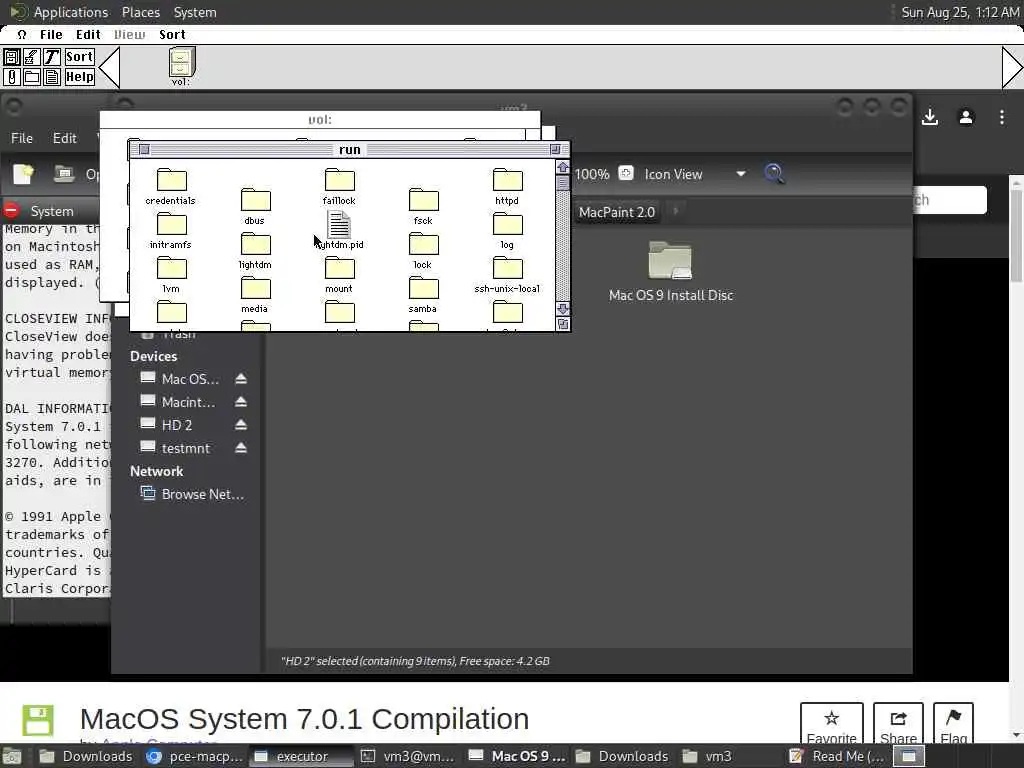The image size is (1024, 768).
Task: Click the left triangle arrow on the toolbar
Action: (109, 67)
